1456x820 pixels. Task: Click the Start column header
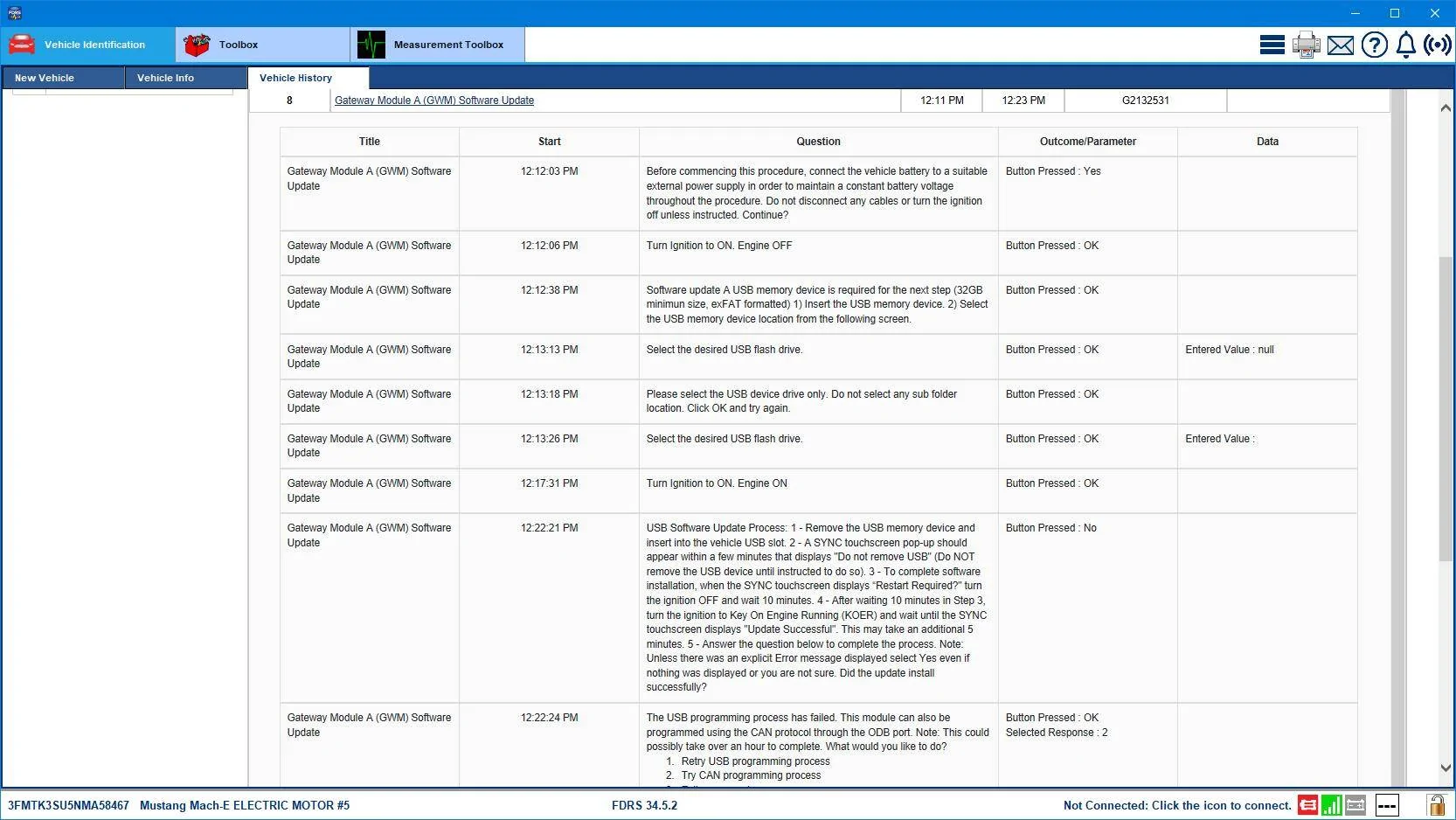[550, 142]
